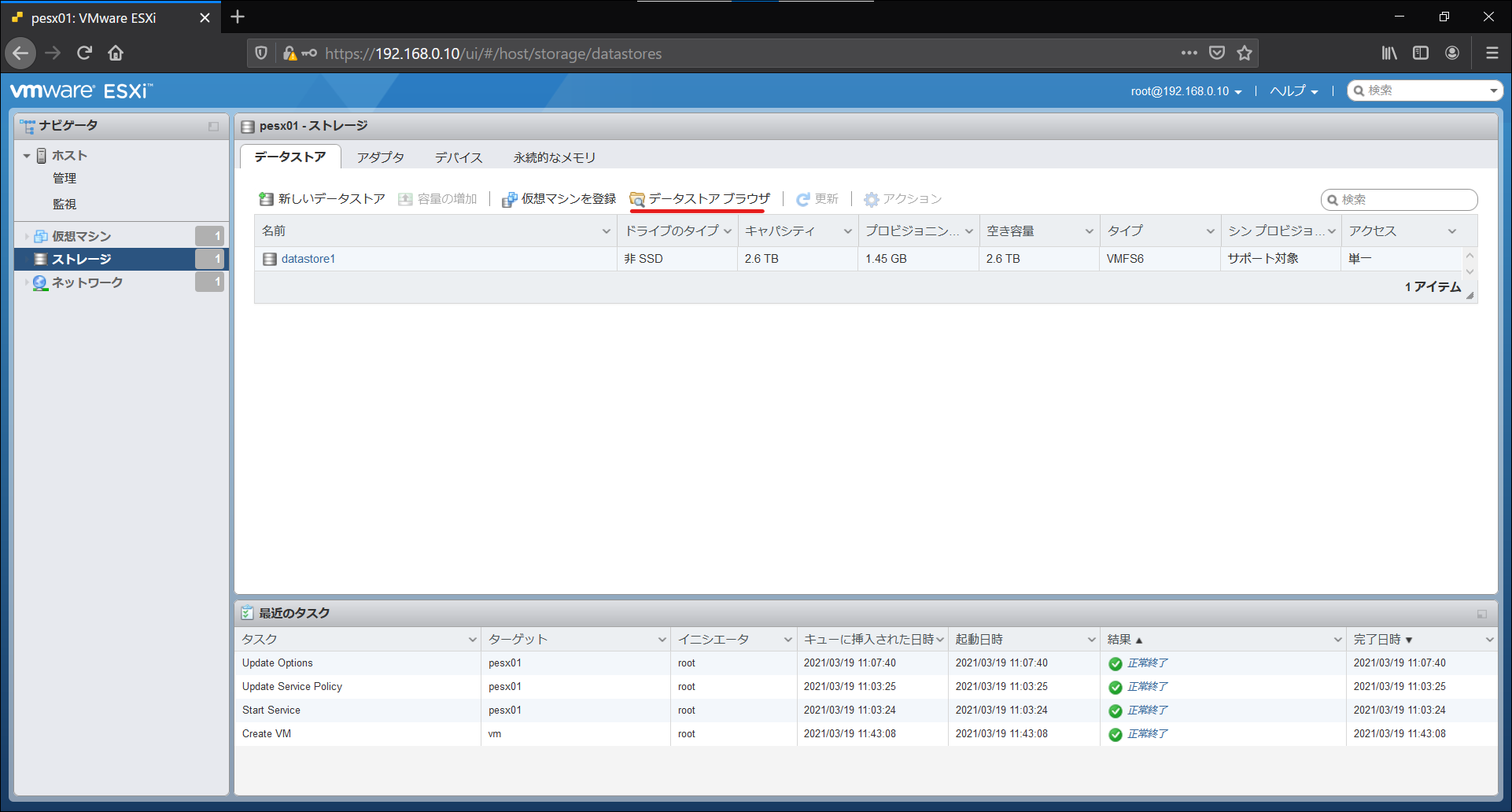The image size is (1512, 812).
Task: Click the 仮想マシン icon in navigator
Action: click(41, 236)
